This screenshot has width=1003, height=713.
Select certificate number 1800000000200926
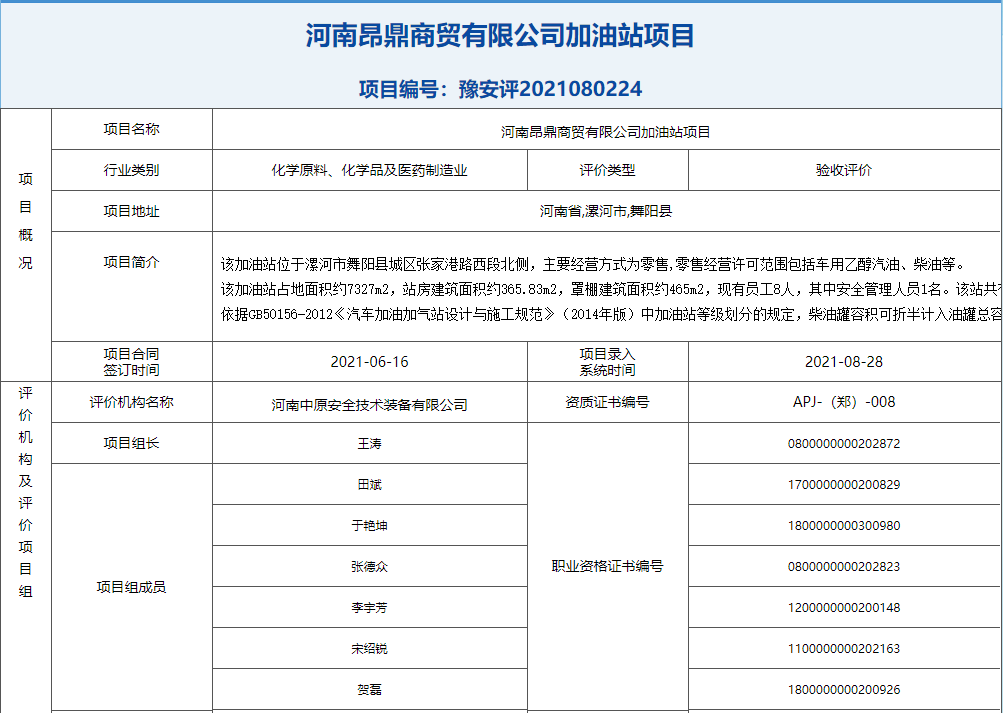point(844,689)
